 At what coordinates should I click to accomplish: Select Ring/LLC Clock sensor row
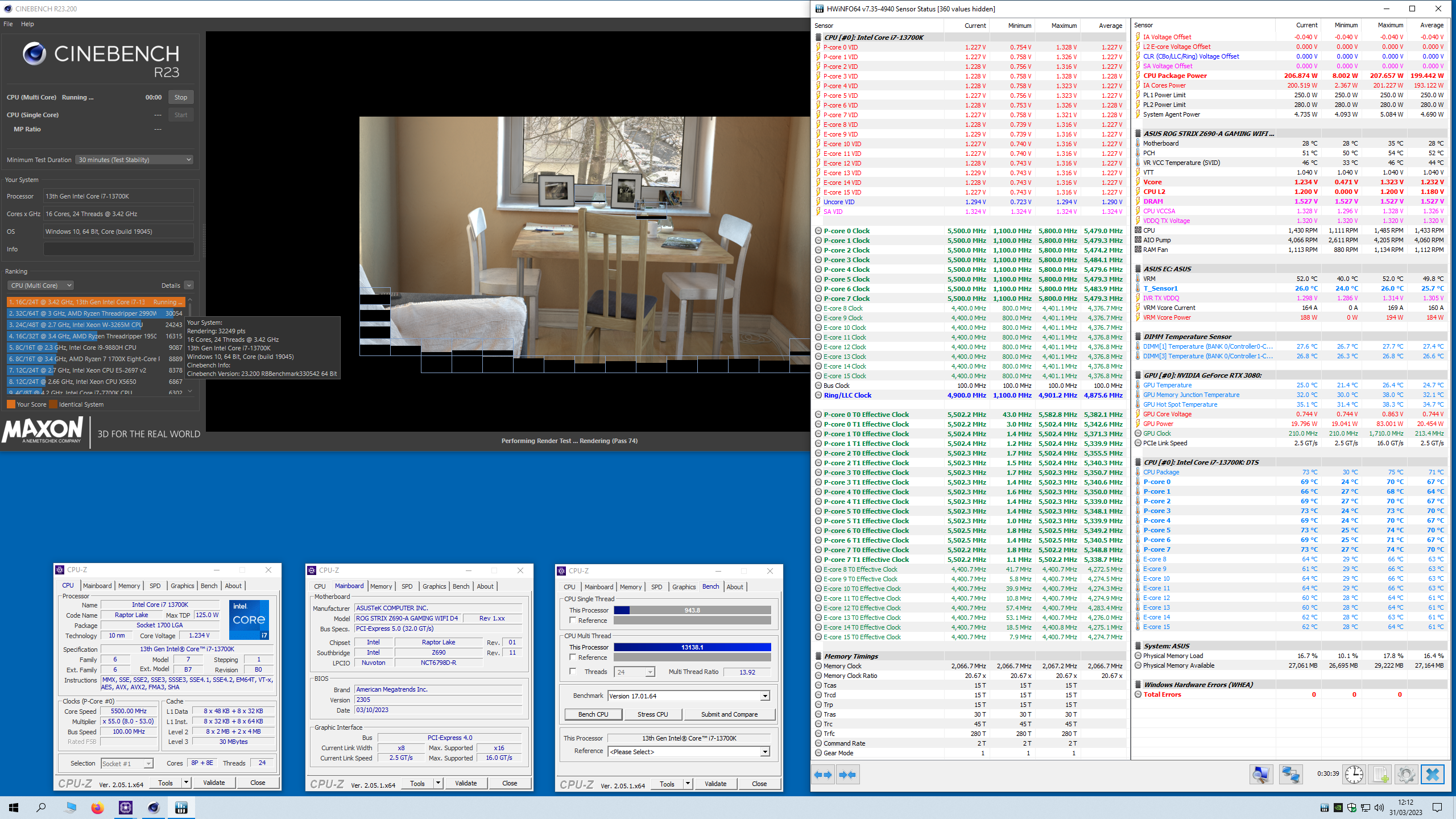[969, 395]
